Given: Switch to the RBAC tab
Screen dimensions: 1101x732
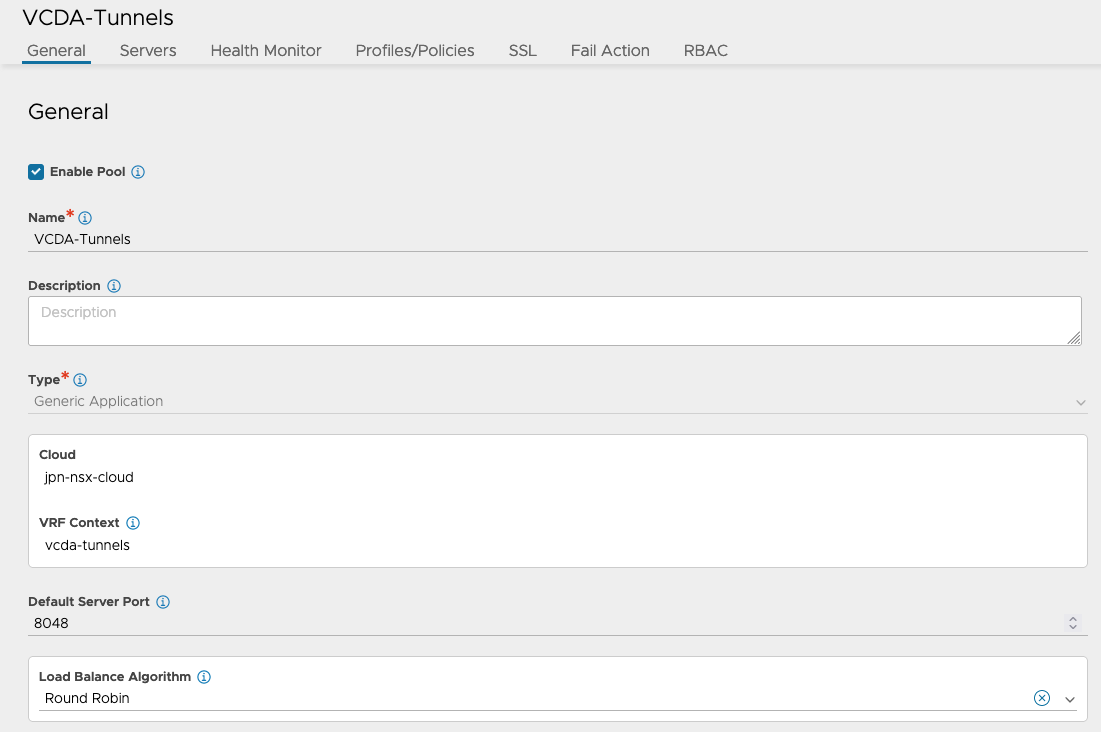Looking at the screenshot, I should point(706,50).
